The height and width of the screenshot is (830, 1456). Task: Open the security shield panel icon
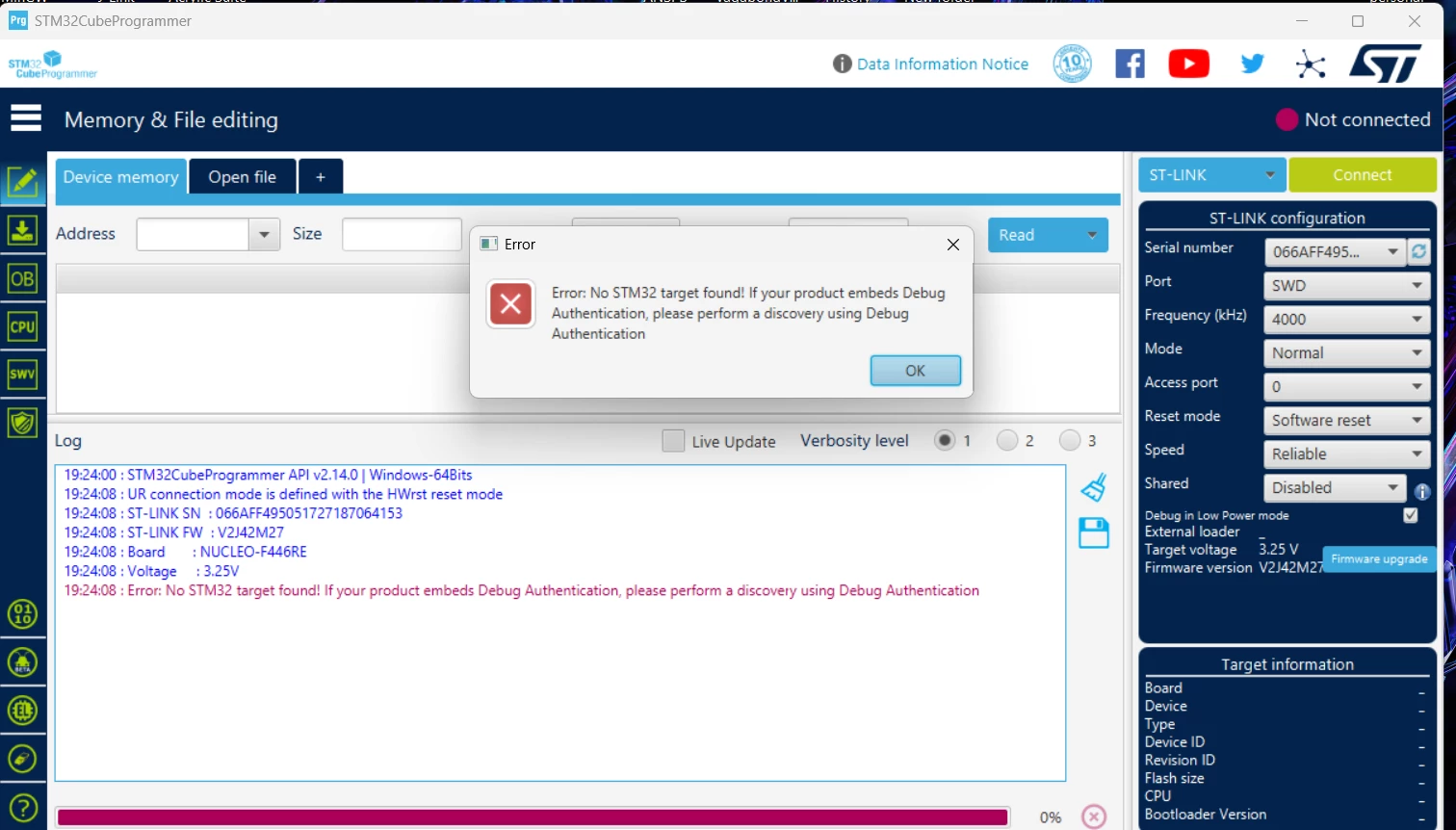(22, 423)
